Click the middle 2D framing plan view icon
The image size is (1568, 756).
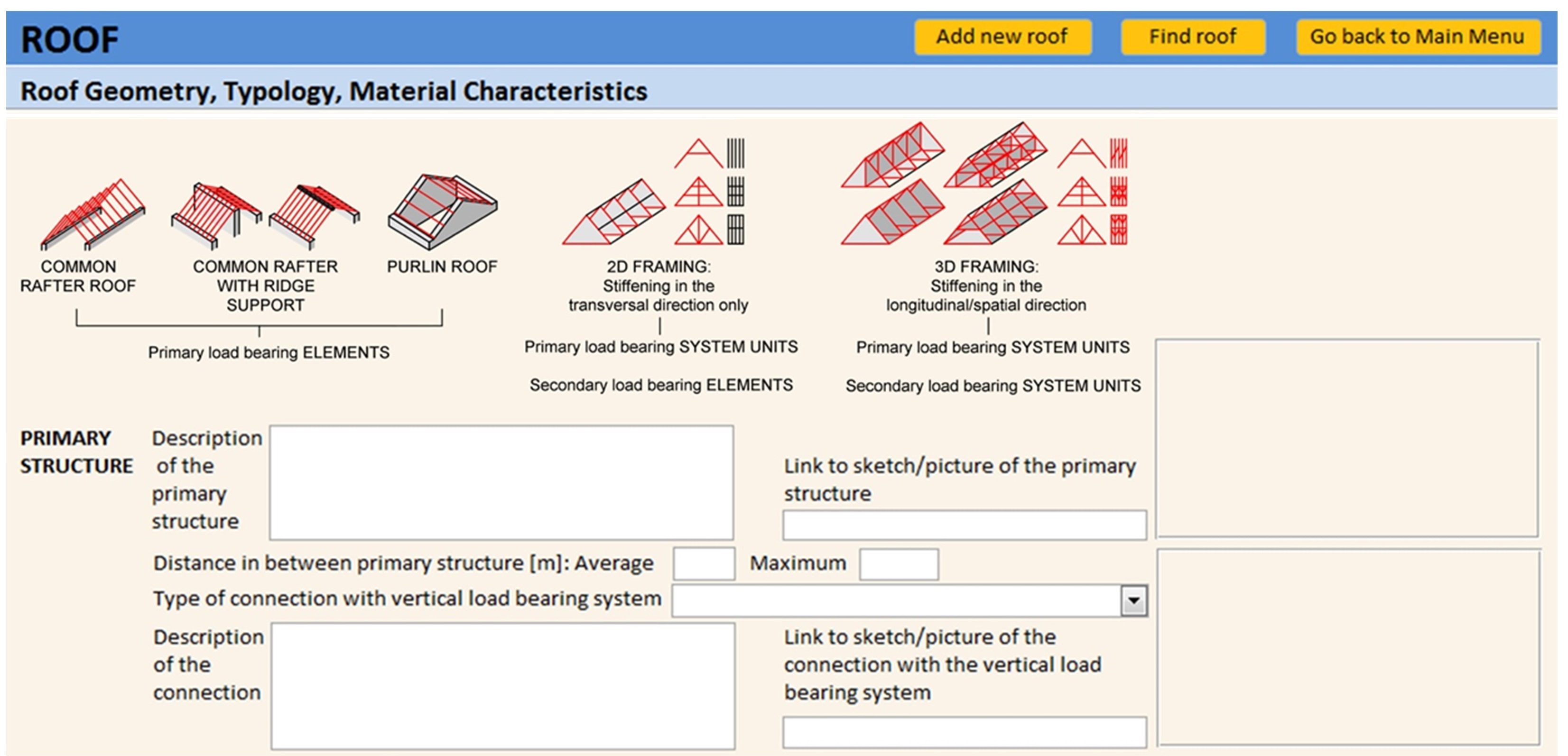point(735,193)
